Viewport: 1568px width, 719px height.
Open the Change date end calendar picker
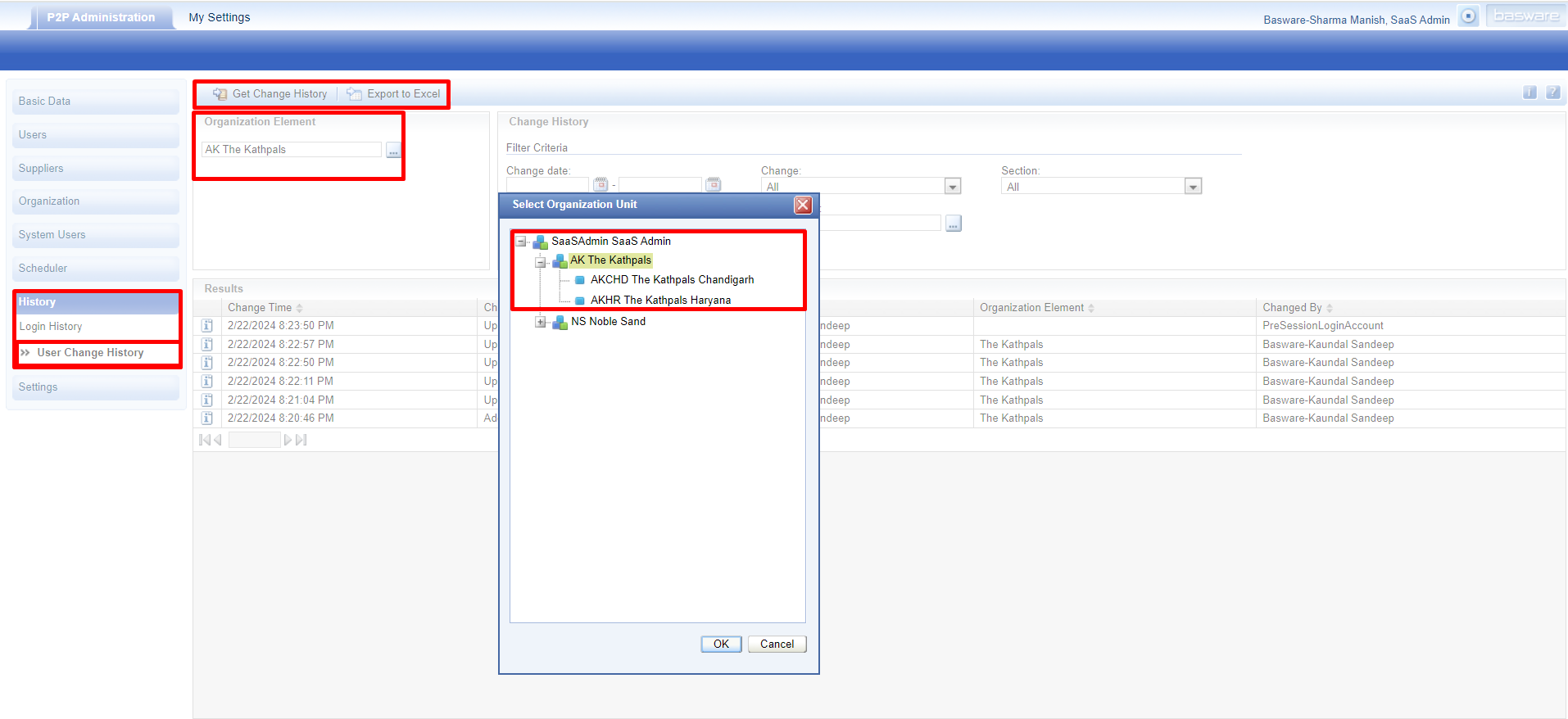714,184
